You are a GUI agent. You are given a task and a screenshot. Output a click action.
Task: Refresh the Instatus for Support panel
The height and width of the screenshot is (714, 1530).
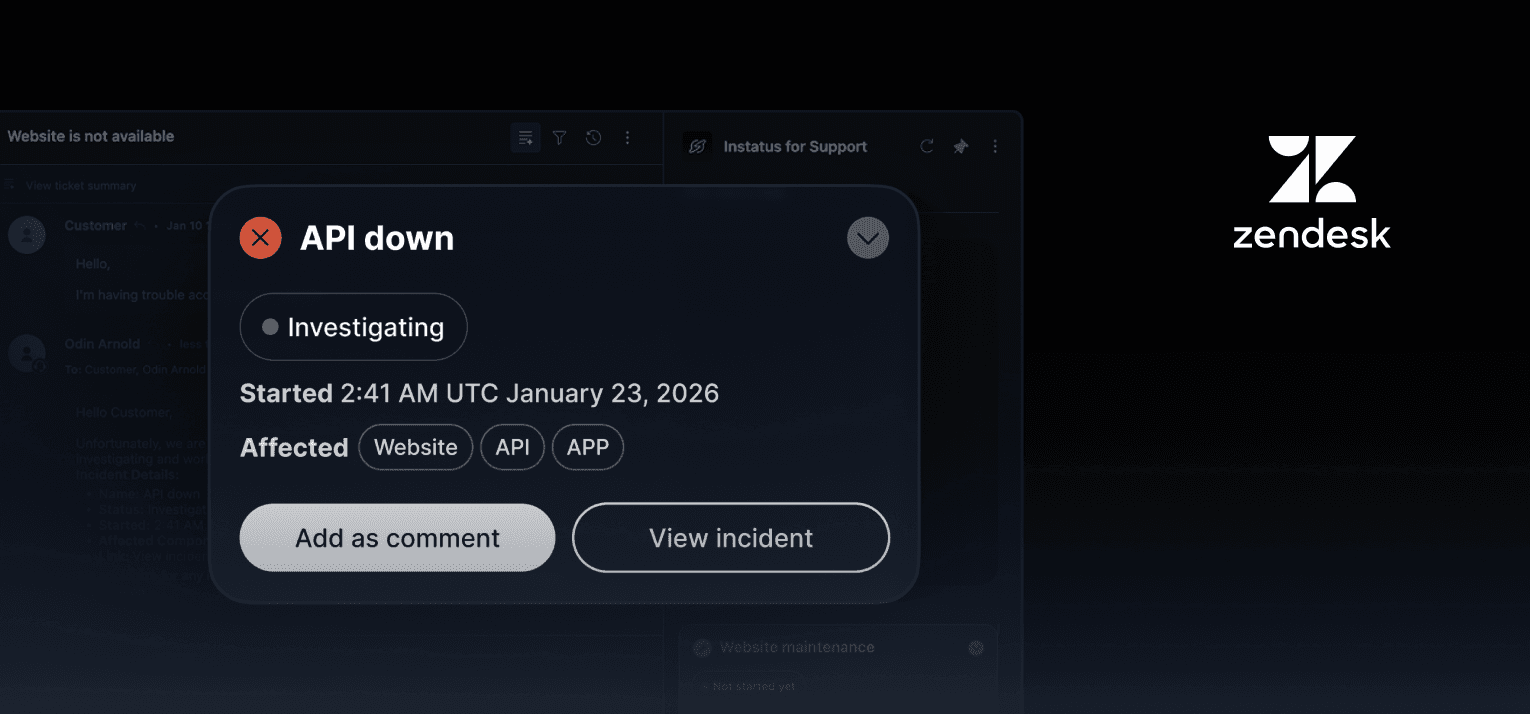927,146
